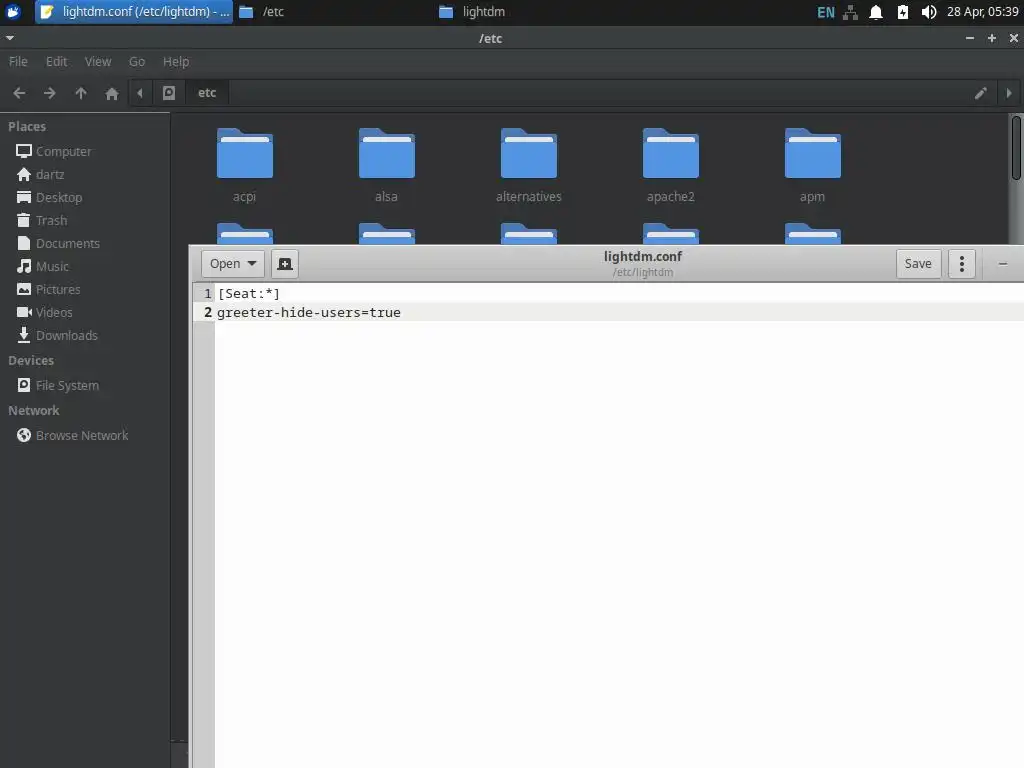The image size is (1024, 768).
Task: Open the apache2 folder
Action: coord(671,166)
